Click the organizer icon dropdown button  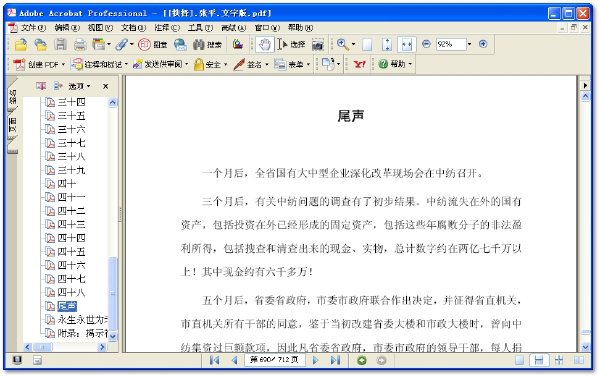[x=101, y=44]
